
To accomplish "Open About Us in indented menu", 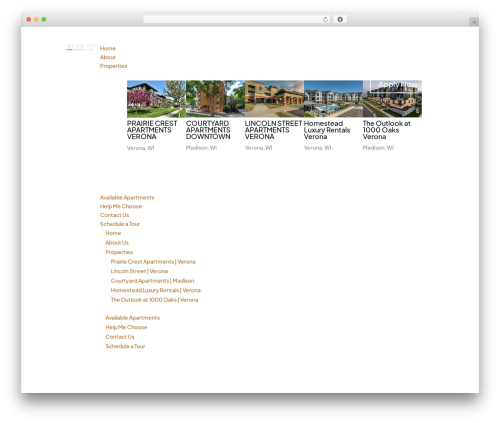I will point(117,243).
